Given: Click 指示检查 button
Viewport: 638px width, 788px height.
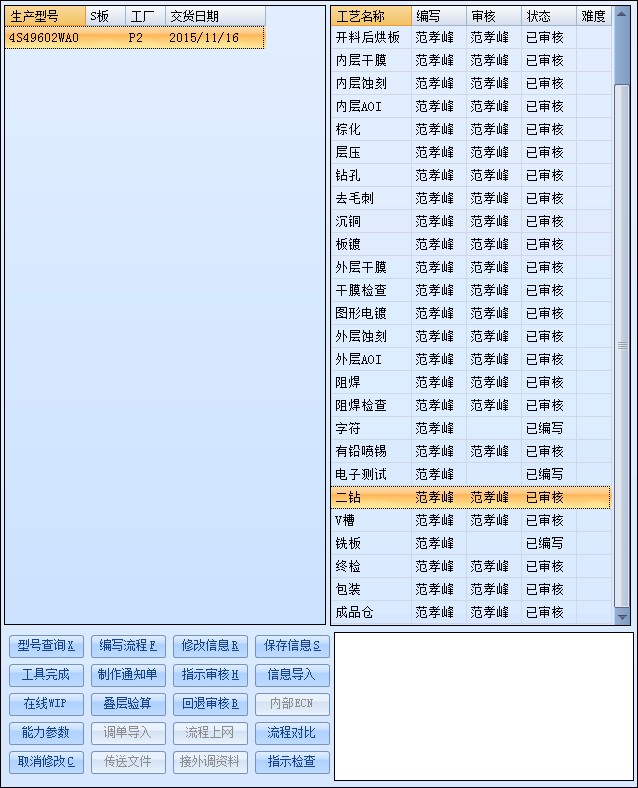Looking at the screenshot, I should [292, 762].
